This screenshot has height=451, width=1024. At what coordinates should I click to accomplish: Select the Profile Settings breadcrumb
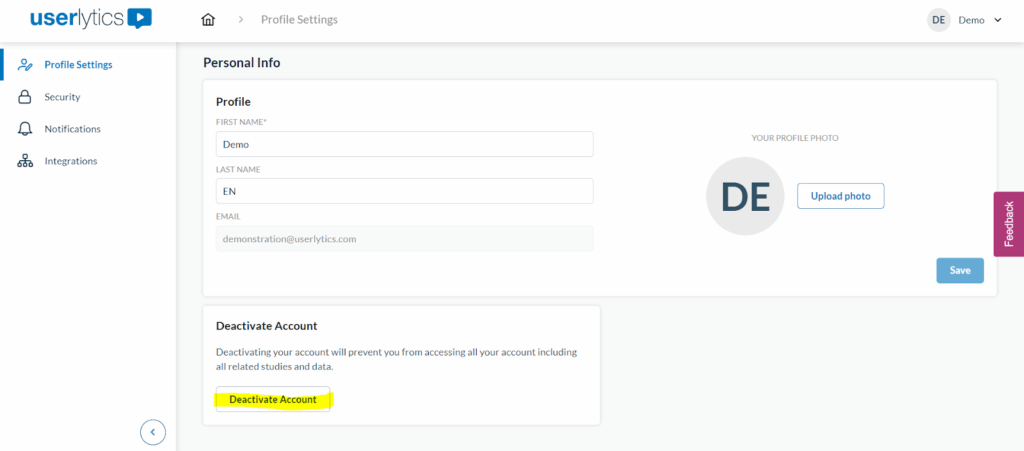pos(299,20)
